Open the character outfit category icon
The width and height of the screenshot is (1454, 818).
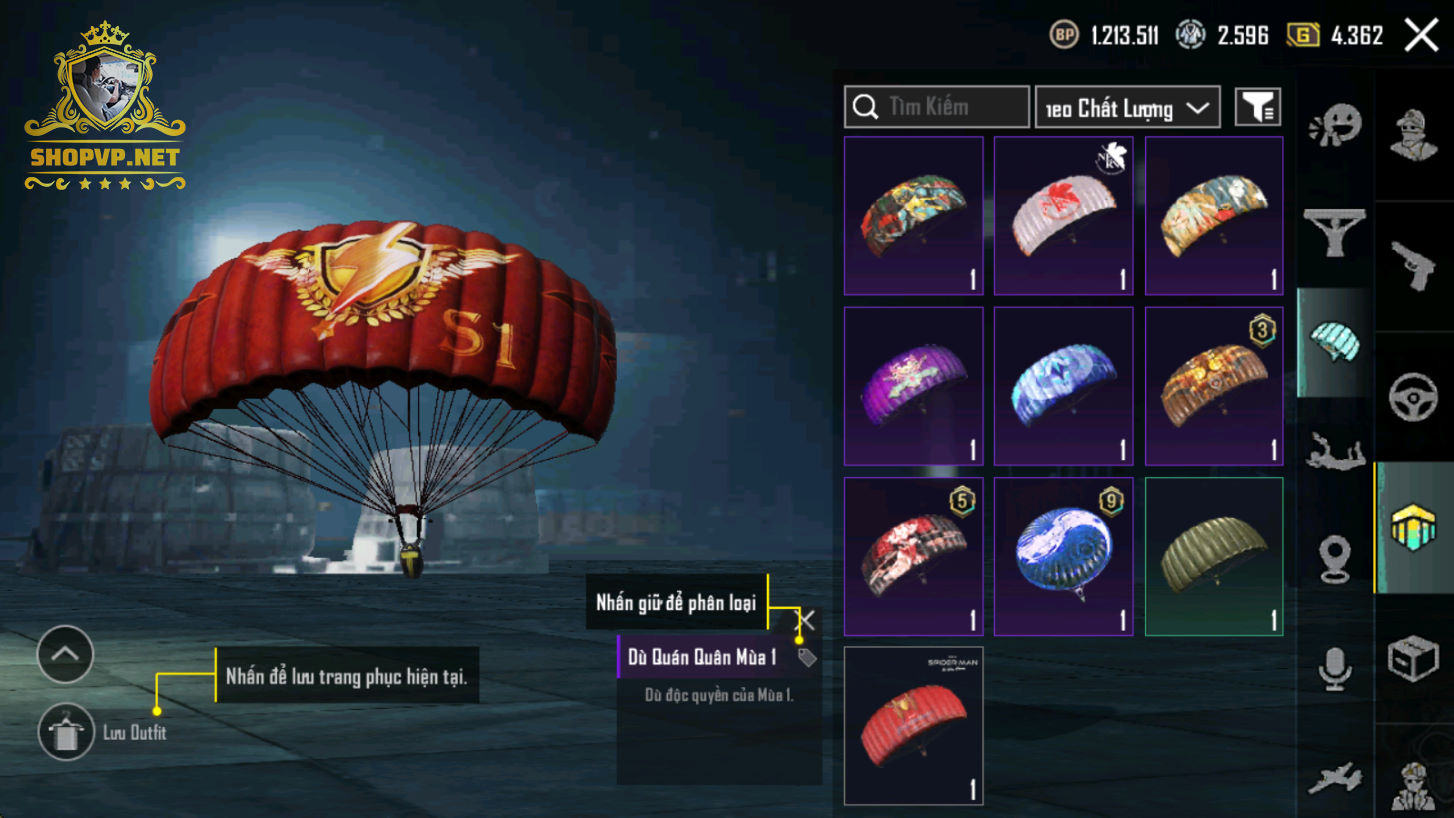pyautogui.click(x=1414, y=133)
